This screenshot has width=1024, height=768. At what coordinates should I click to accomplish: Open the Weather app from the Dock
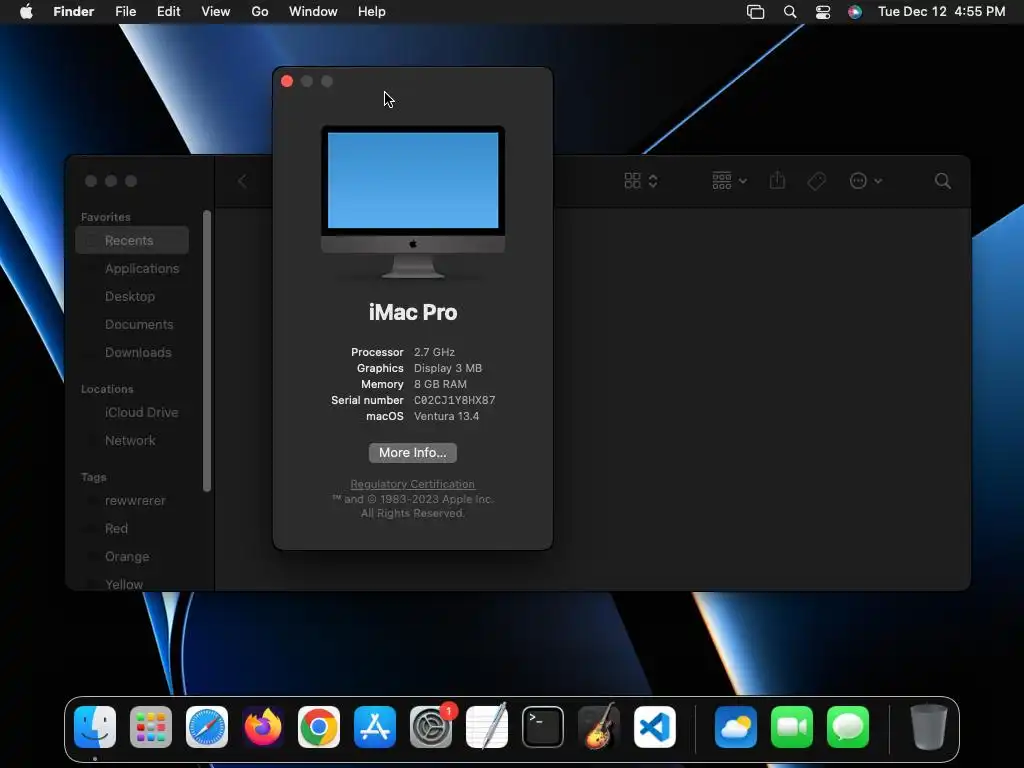coord(736,727)
